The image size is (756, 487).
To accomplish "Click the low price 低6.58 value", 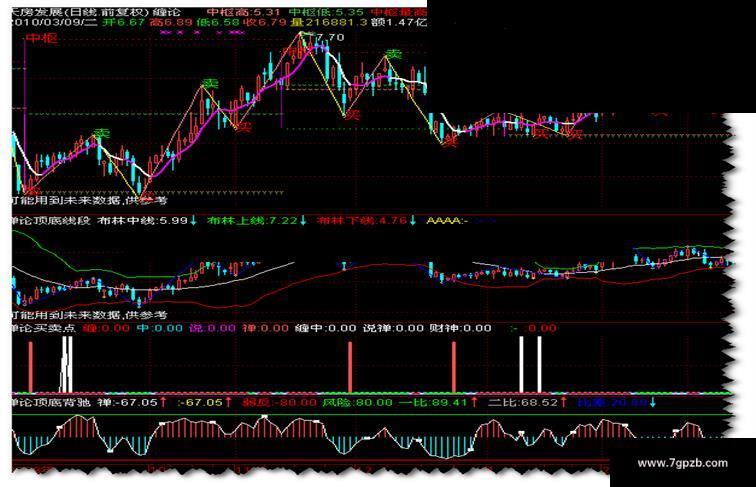I will [220, 22].
